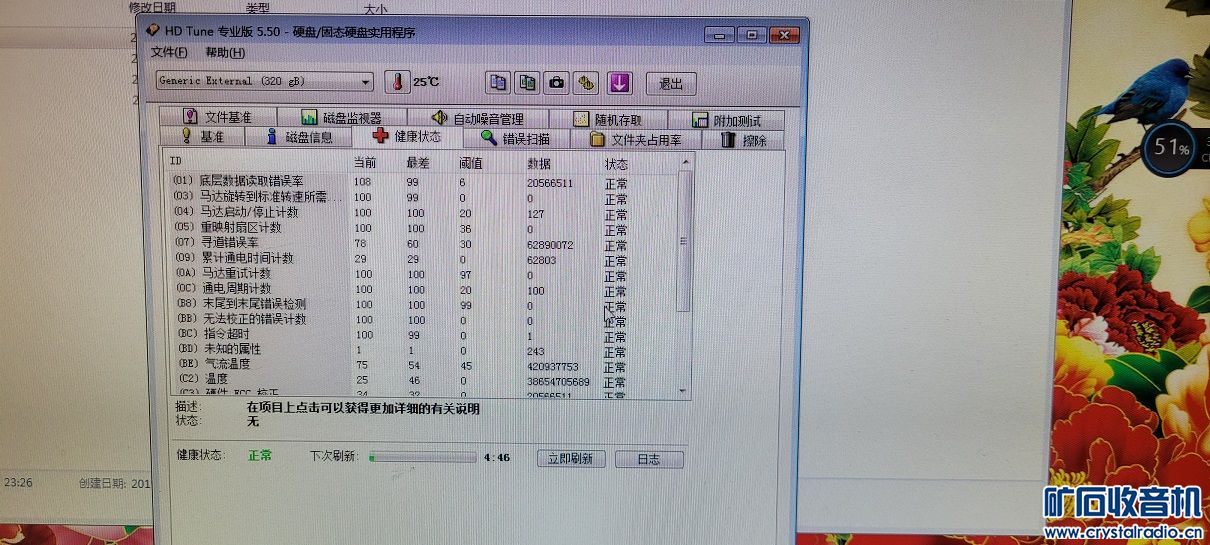Switch to the 文件基准 tab
Image resolution: width=1210 pixels, height=545 pixels.
216,118
